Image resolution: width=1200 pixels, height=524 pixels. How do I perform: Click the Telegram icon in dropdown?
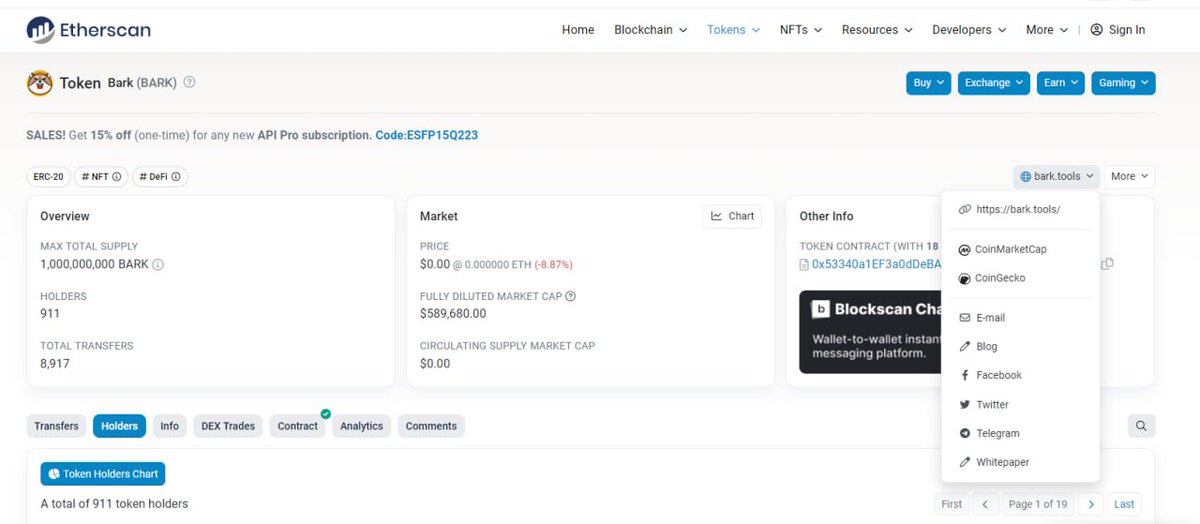(x=964, y=433)
